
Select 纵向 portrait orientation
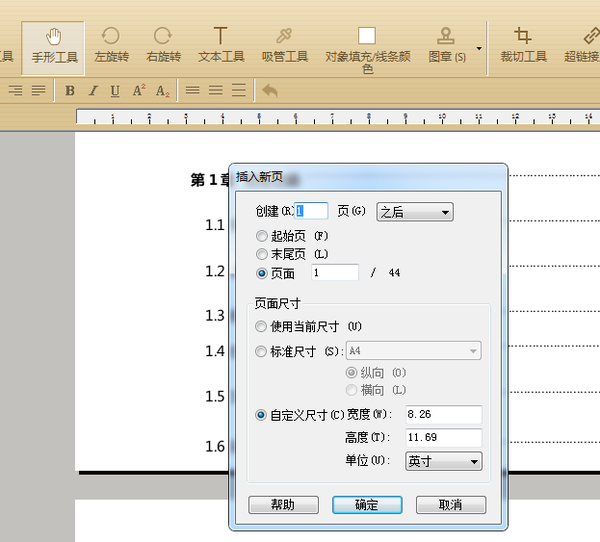tap(351, 372)
